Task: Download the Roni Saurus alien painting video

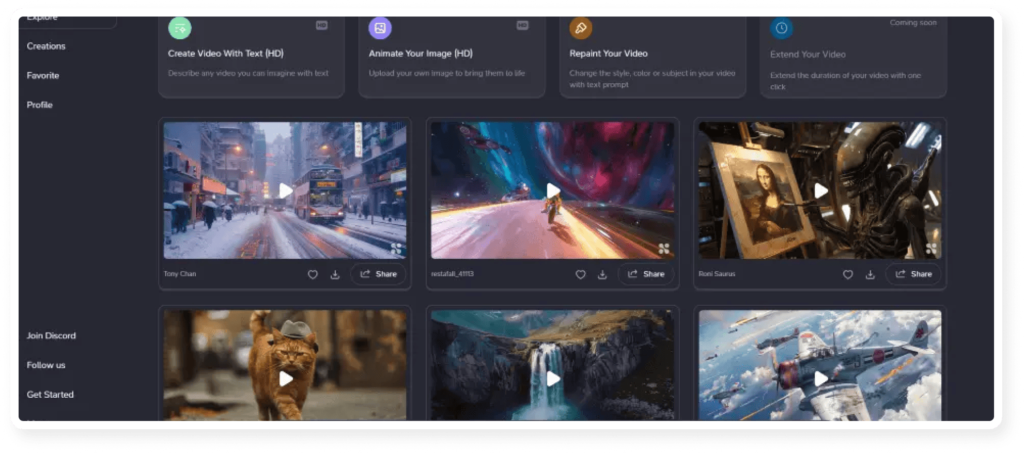Action: pos(870,274)
